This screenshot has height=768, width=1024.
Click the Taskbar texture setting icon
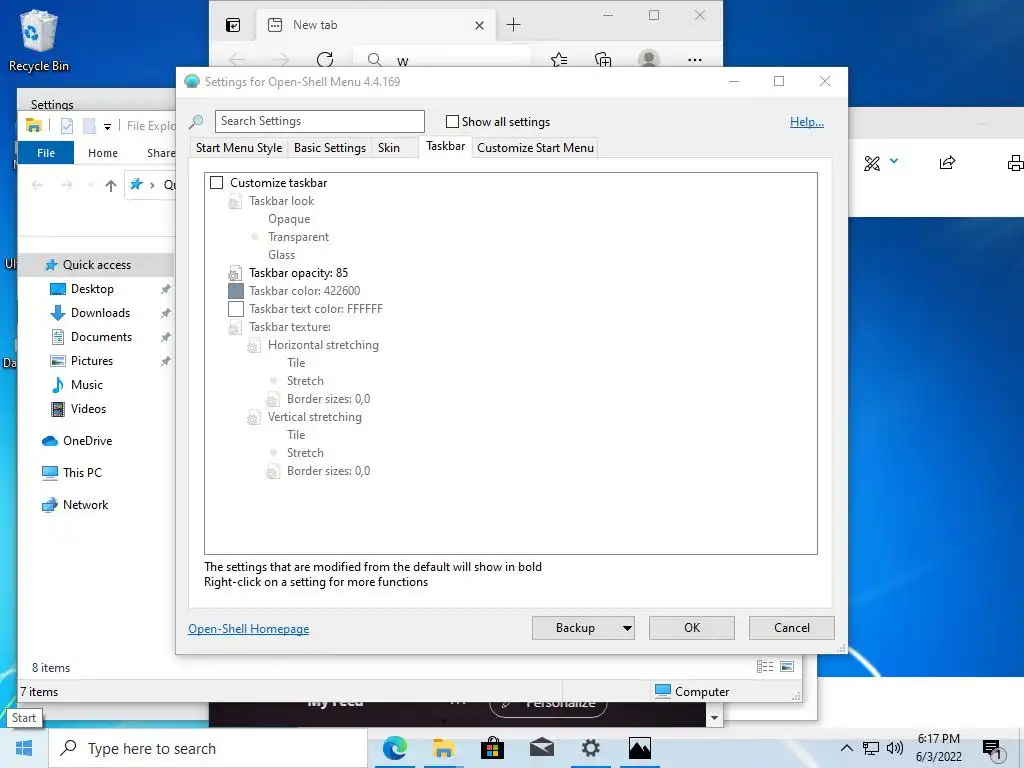tap(235, 328)
